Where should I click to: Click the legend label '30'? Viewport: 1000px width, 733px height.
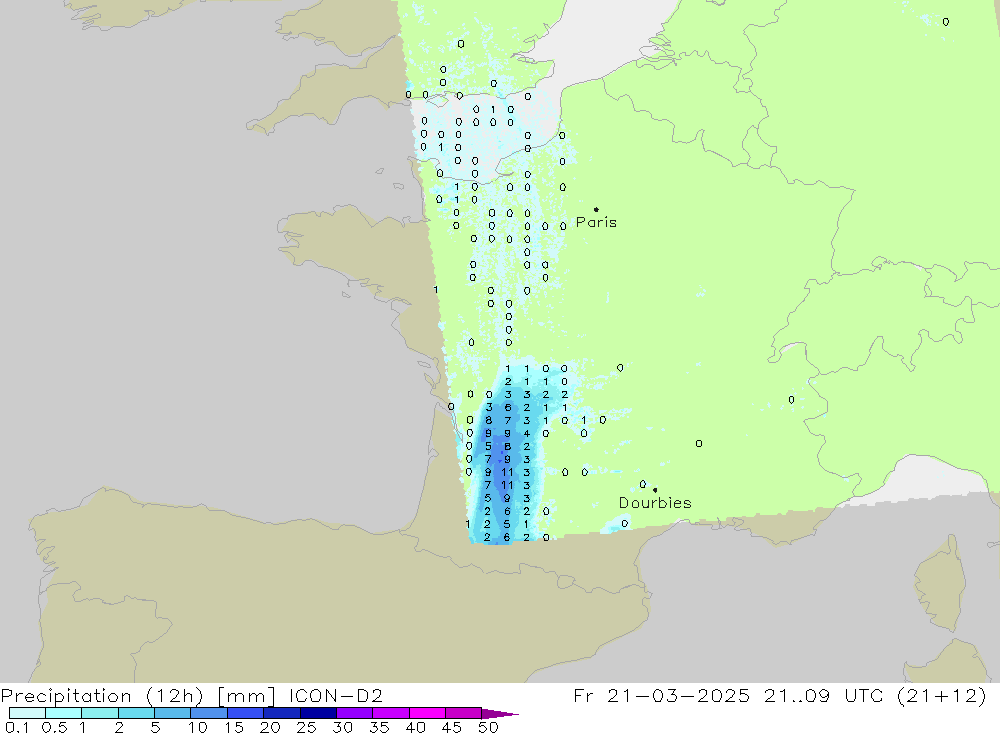pyautogui.click(x=343, y=727)
